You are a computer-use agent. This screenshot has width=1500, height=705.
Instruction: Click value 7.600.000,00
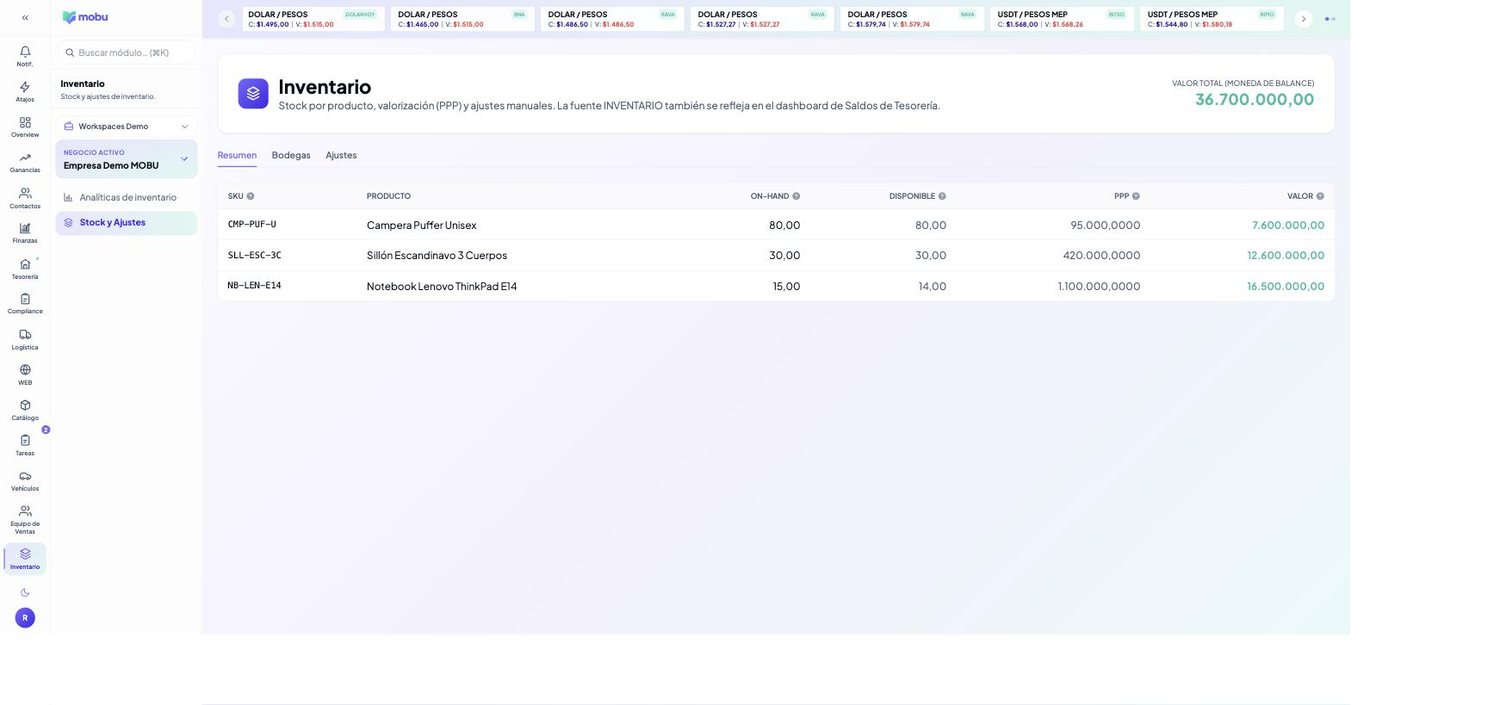point(1288,225)
